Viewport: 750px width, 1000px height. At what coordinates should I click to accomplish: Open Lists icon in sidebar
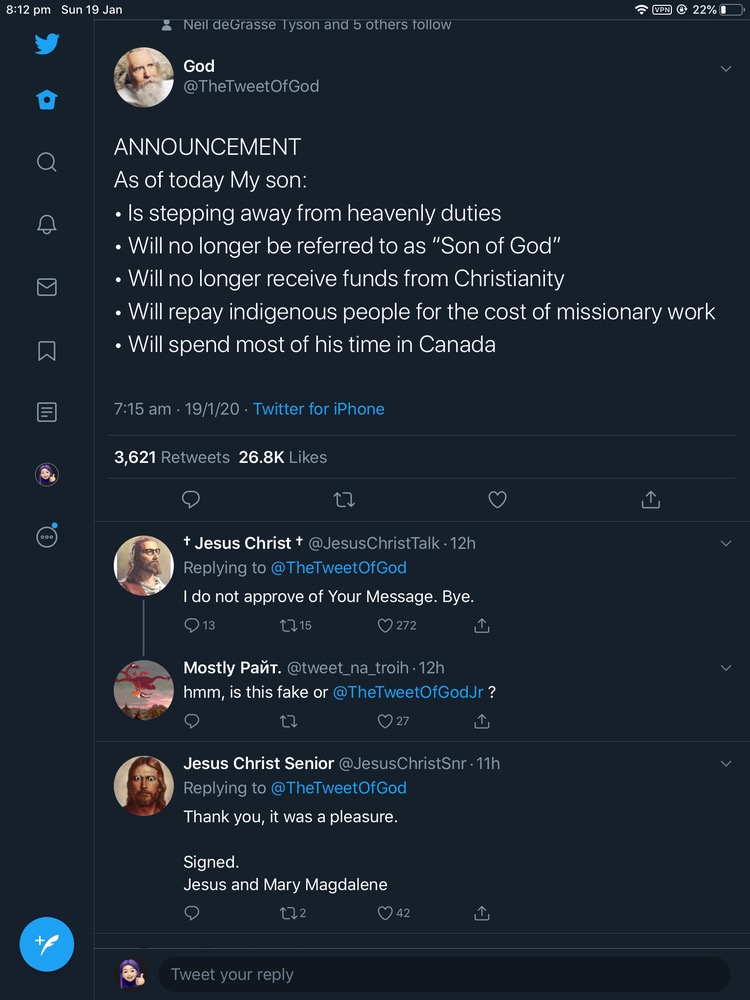pos(47,412)
